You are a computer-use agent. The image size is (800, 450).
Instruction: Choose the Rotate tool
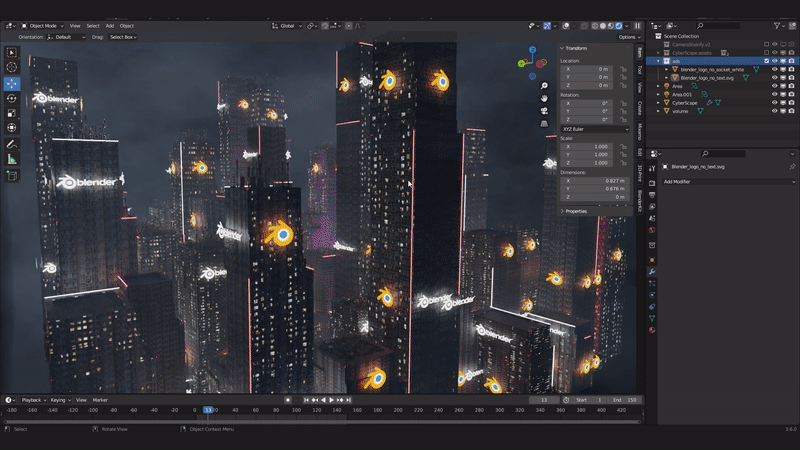point(12,98)
